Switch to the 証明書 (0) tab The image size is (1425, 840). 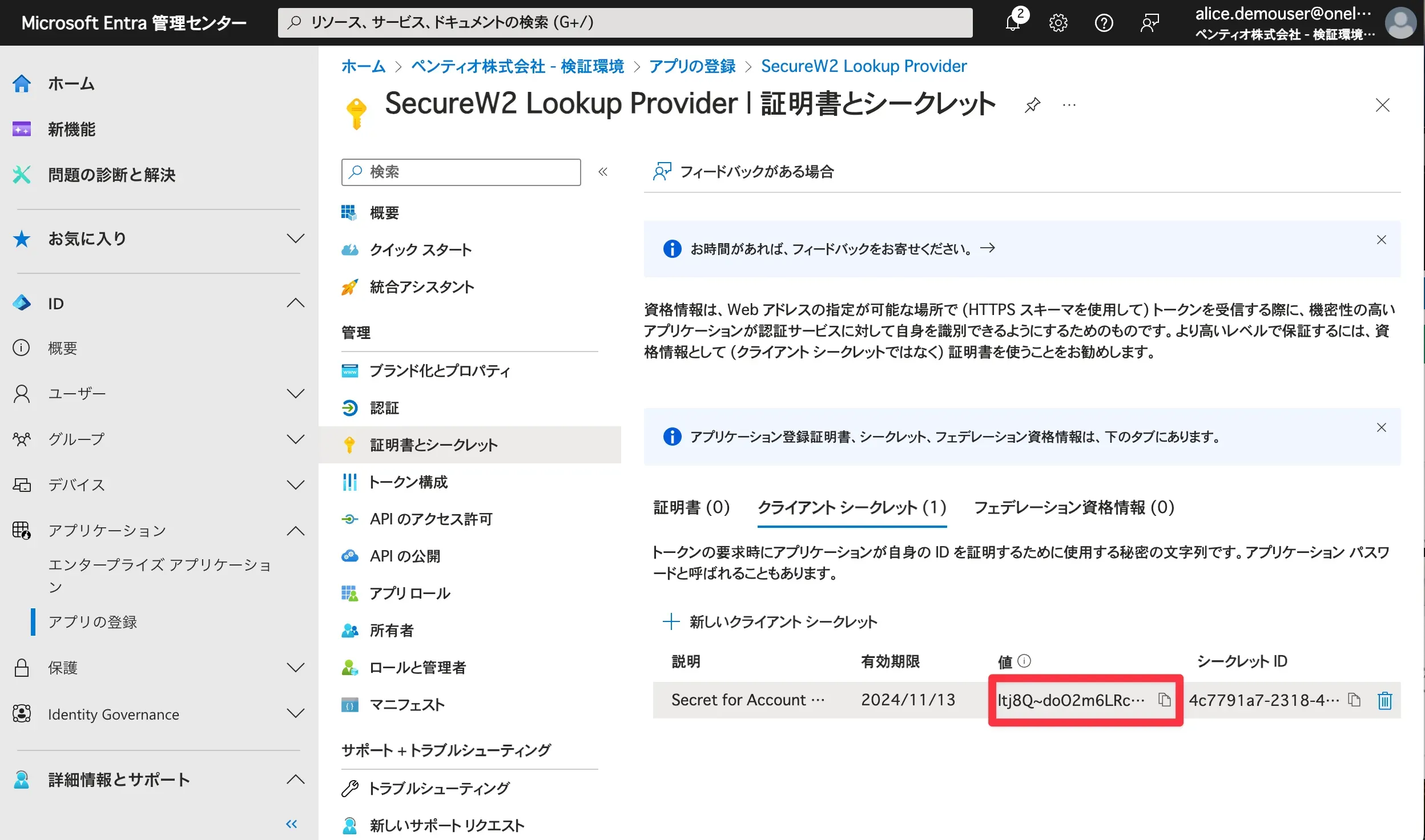691,507
